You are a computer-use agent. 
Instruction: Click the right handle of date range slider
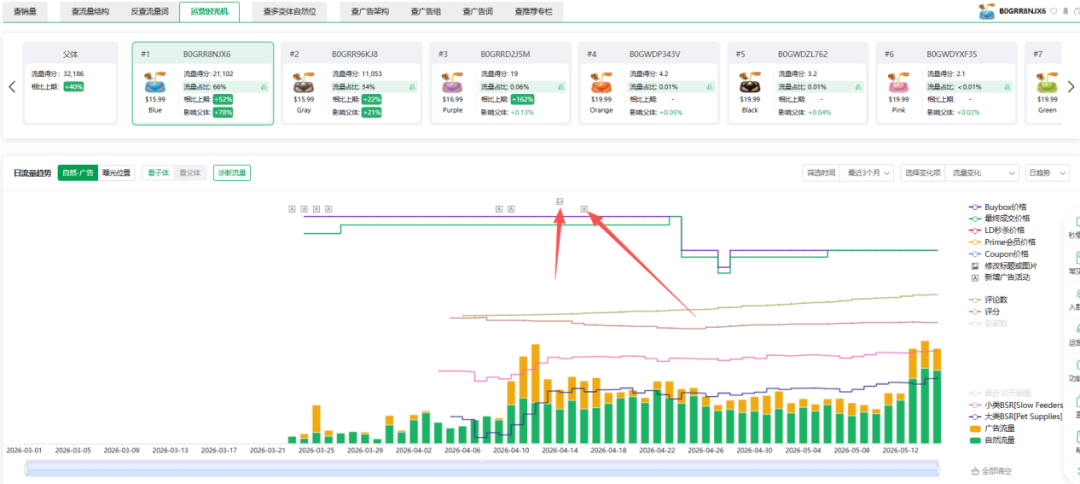(939, 470)
